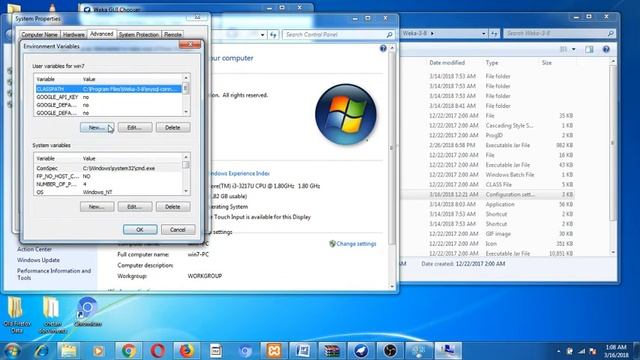Viewport: 640px width, 360px height.
Task: Select the Old Firefox Data desktop folder
Action: [16, 315]
